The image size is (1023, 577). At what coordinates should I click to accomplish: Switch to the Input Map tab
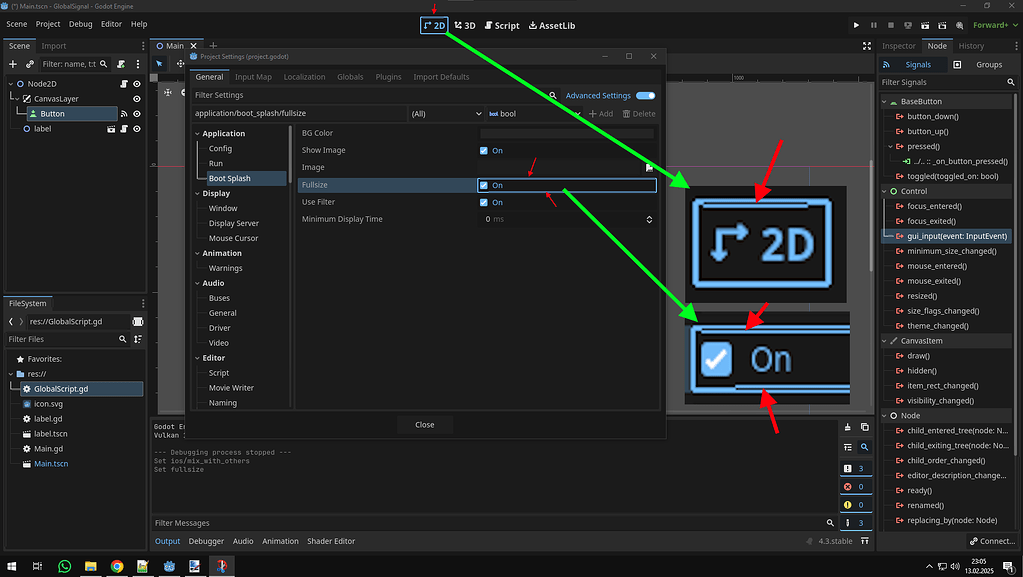[x=252, y=75]
